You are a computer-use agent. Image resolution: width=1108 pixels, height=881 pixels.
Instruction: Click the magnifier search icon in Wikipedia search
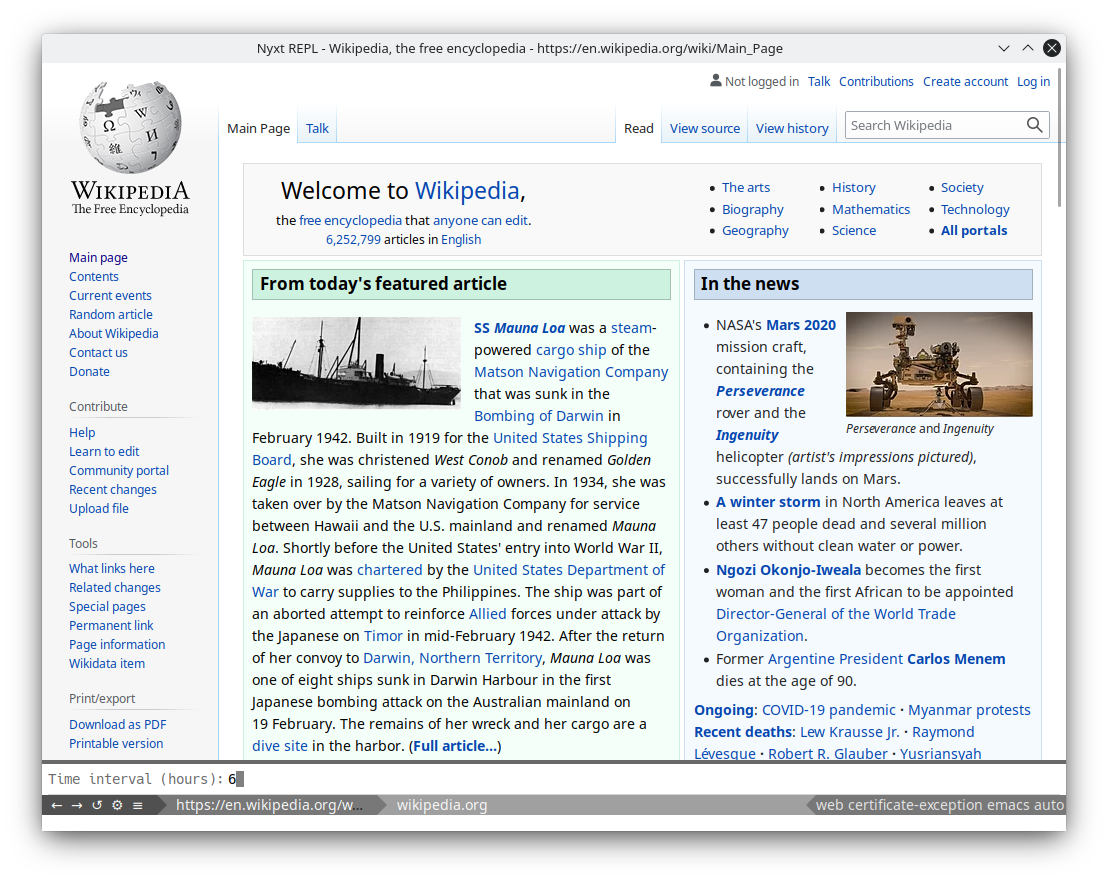click(1035, 125)
